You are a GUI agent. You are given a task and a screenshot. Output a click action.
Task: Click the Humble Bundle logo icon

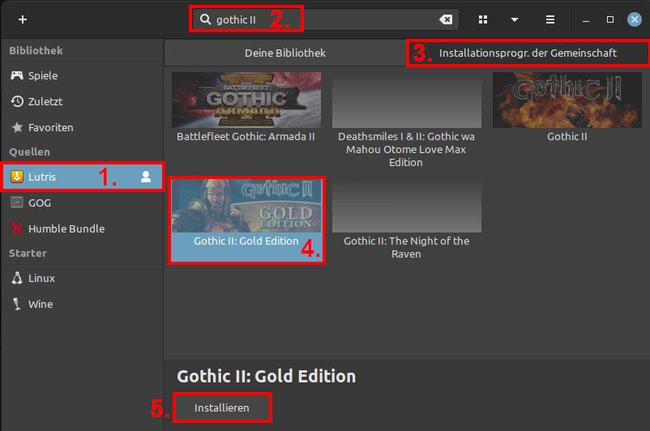pyautogui.click(x=17, y=228)
